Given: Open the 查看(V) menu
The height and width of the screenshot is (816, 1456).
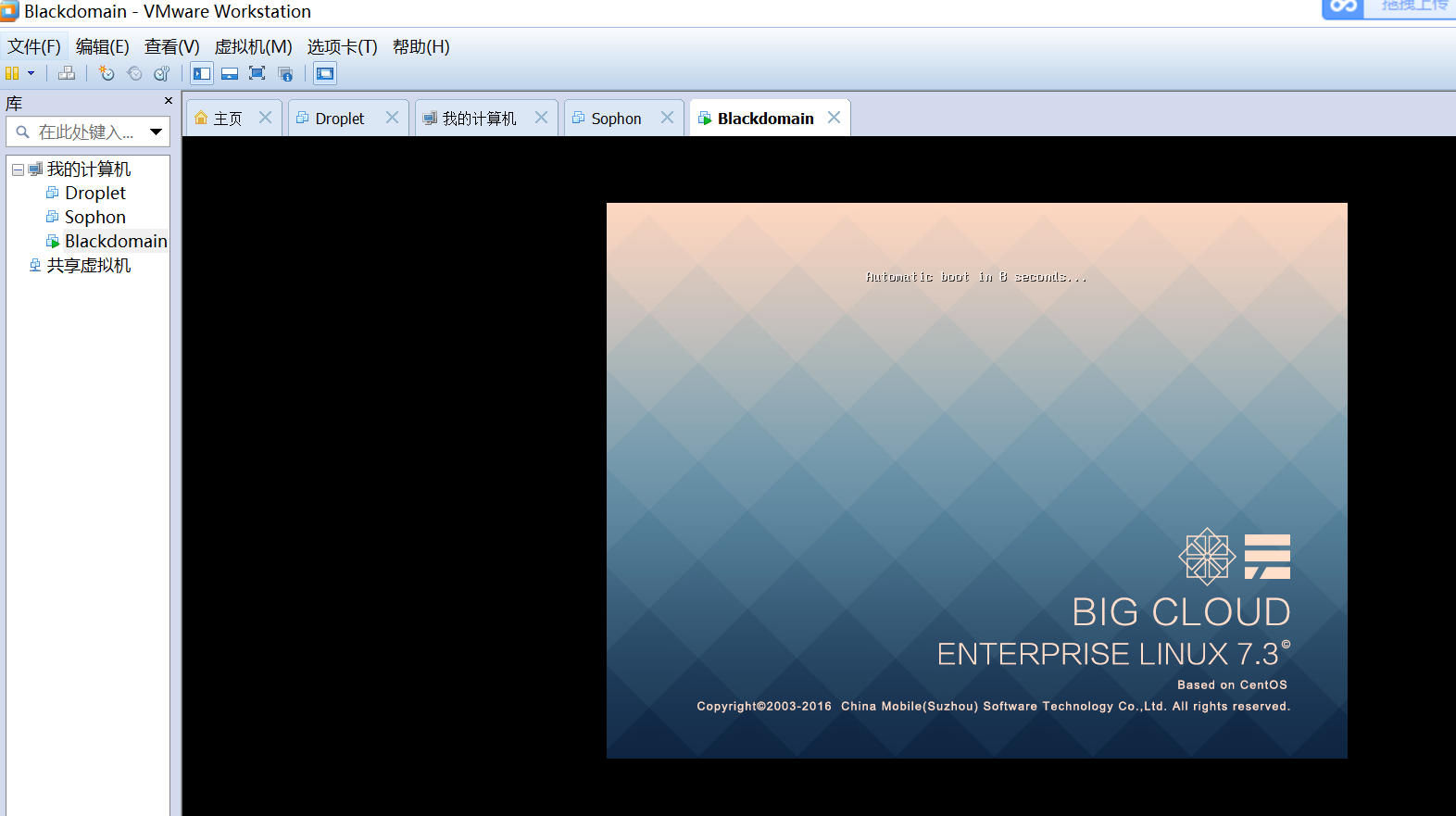Looking at the screenshot, I should [172, 46].
